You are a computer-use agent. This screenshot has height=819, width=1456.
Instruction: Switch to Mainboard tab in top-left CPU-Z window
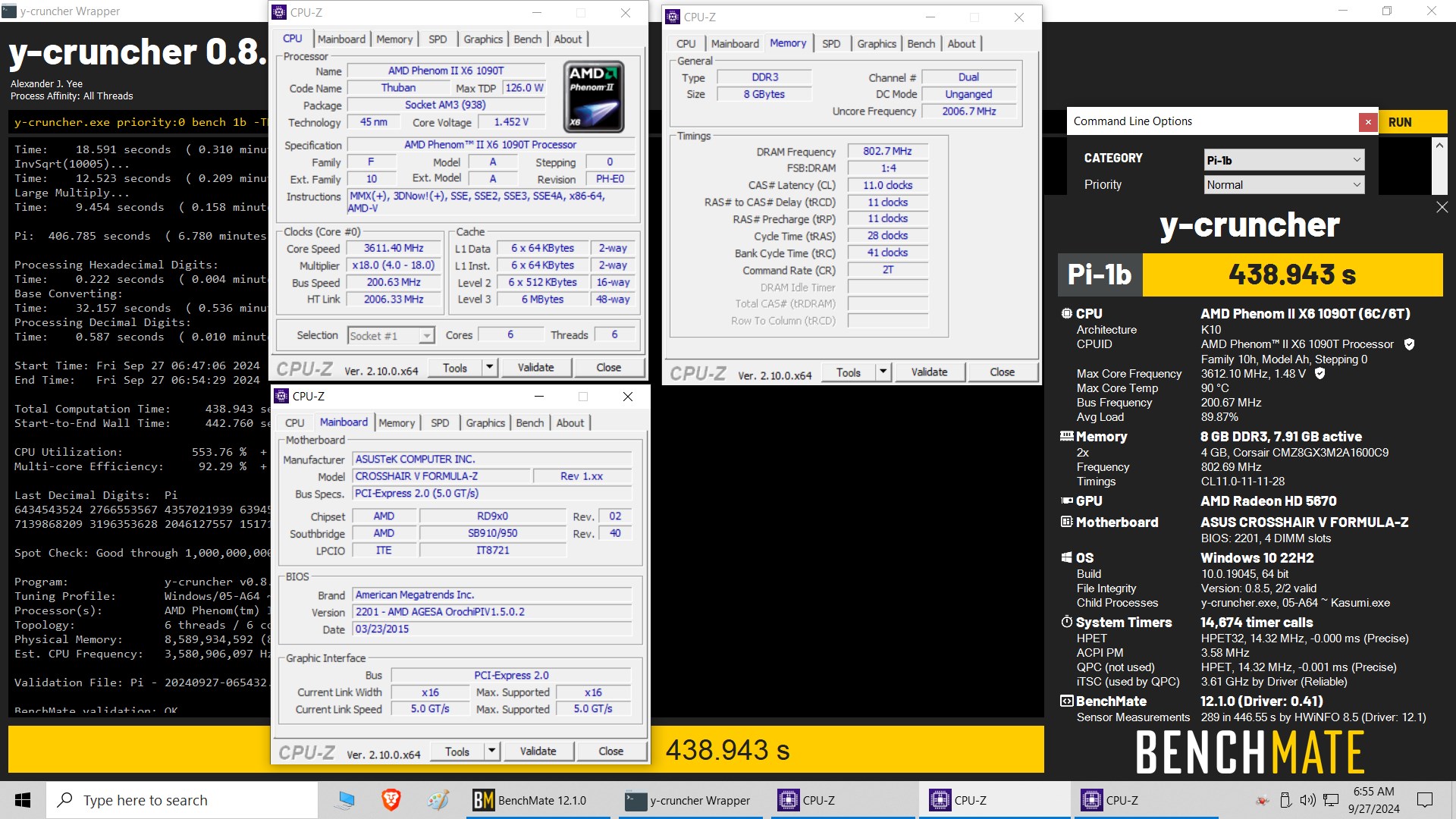(341, 39)
